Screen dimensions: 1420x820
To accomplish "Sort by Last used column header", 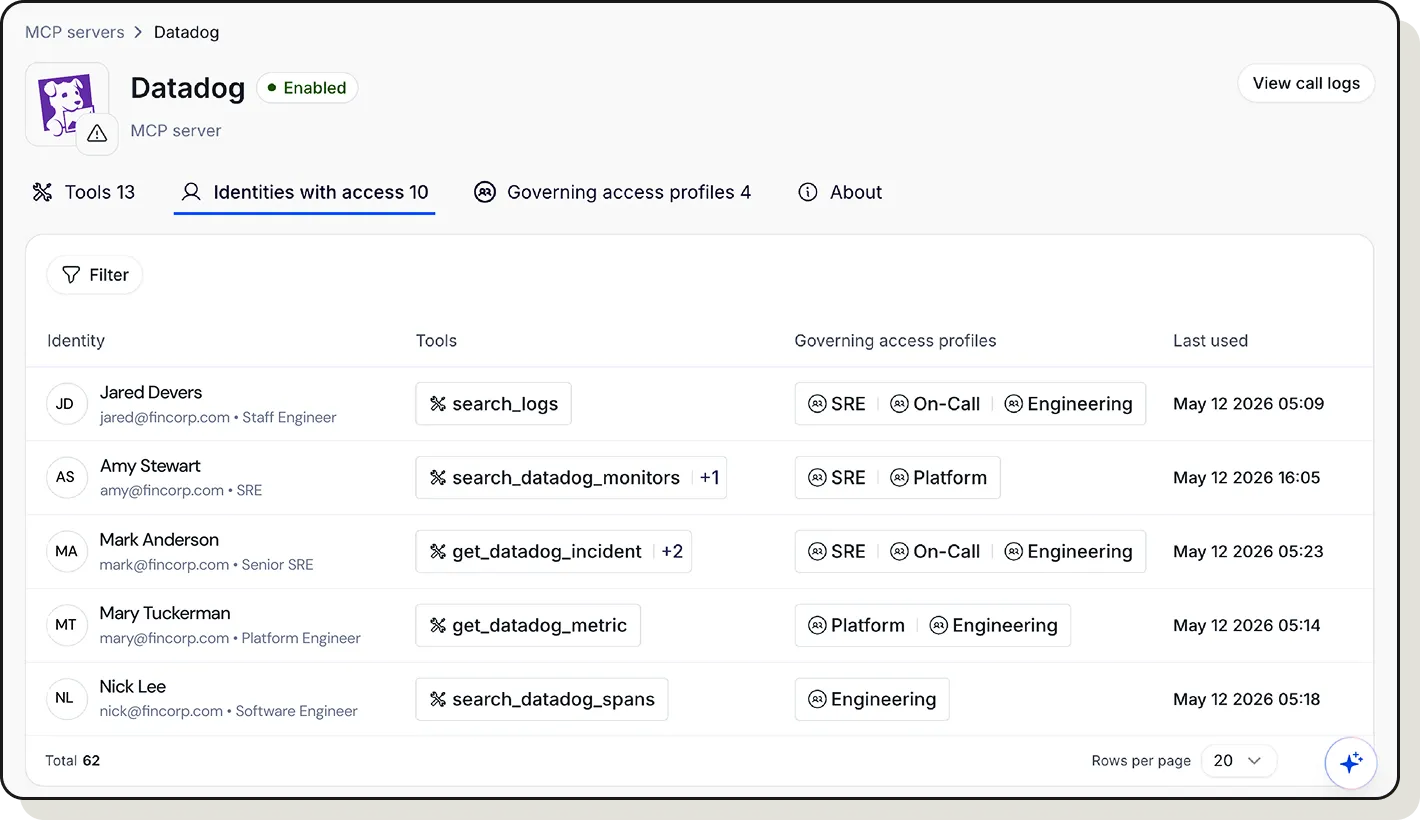I will 1210,341.
